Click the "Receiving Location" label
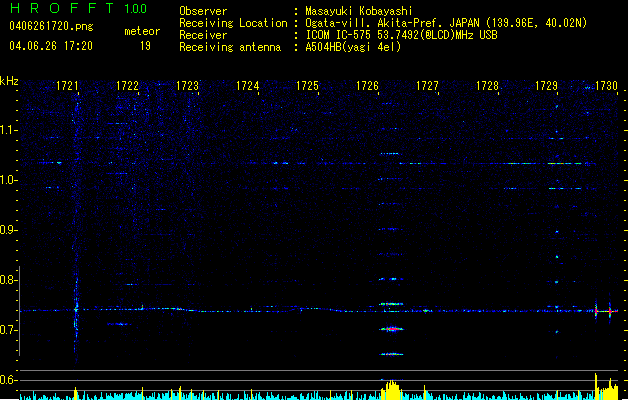This screenshot has height=400, width=629. [233, 23]
